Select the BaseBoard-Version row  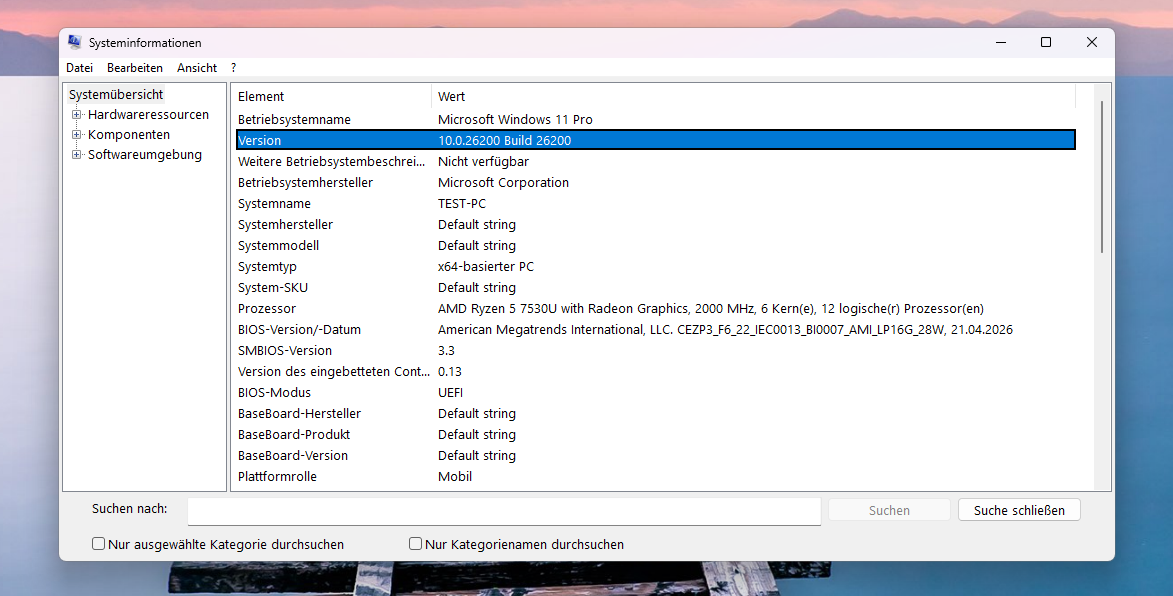(x=656, y=455)
